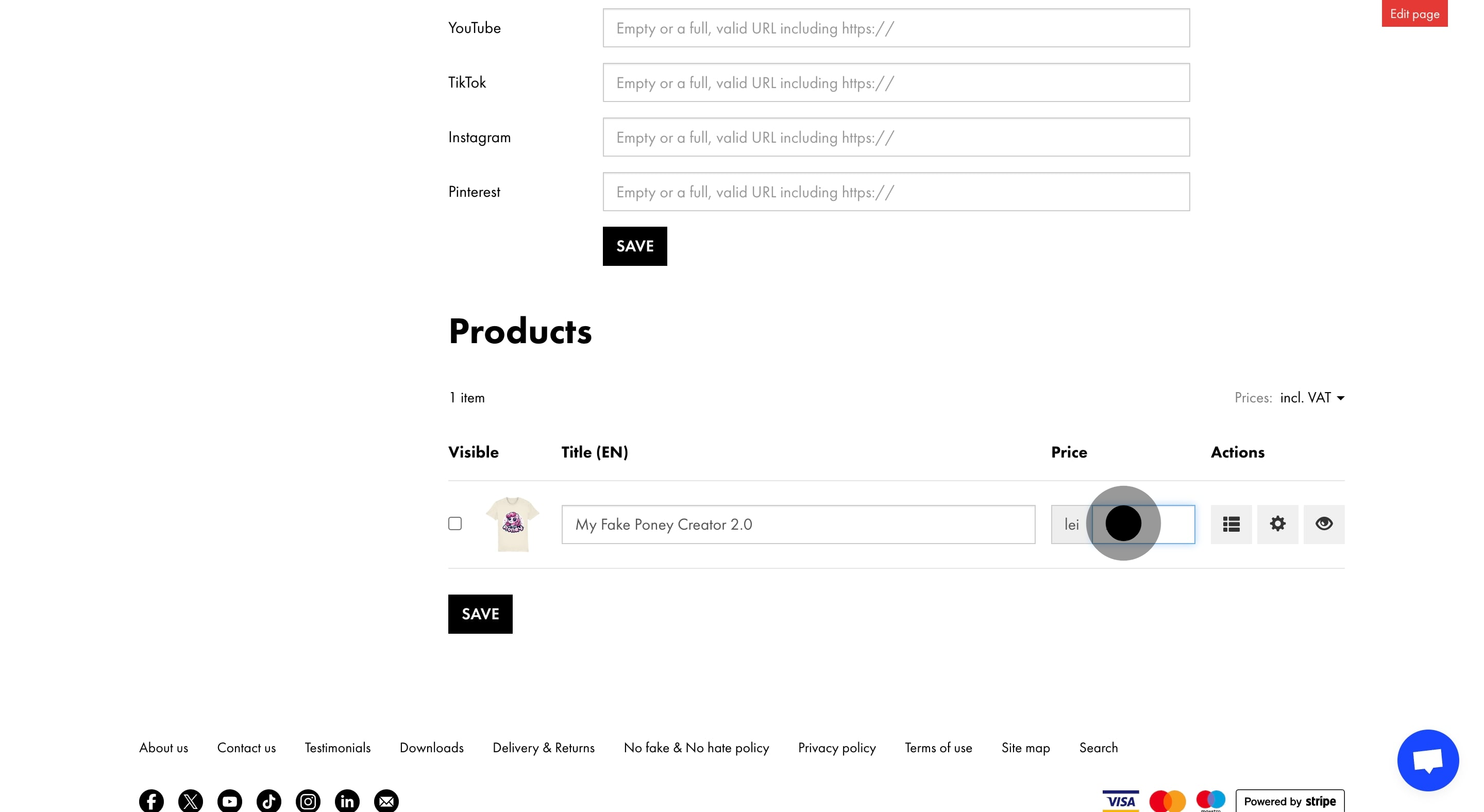Toggle the product visibility checkbox
The width and height of the screenshot is (1484, 812).
[x=454, y=523]
